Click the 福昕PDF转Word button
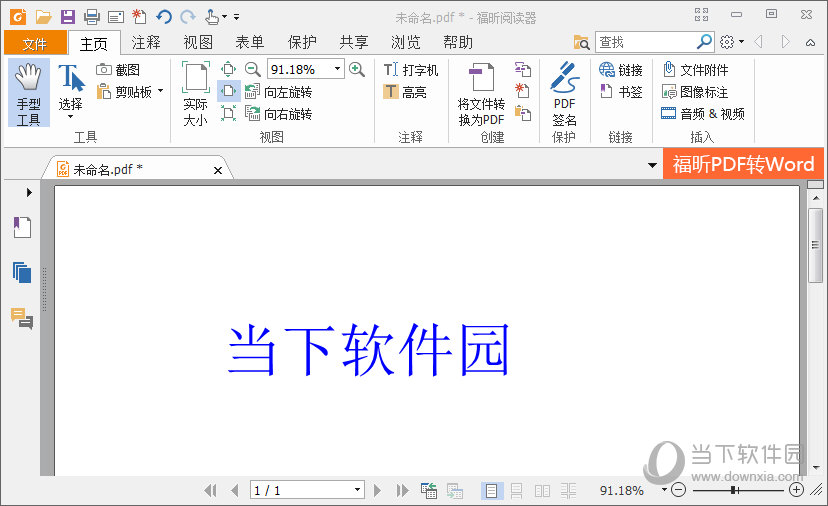Image resolution: width=828 pixels, height=506 pixels. coord(743,164)
